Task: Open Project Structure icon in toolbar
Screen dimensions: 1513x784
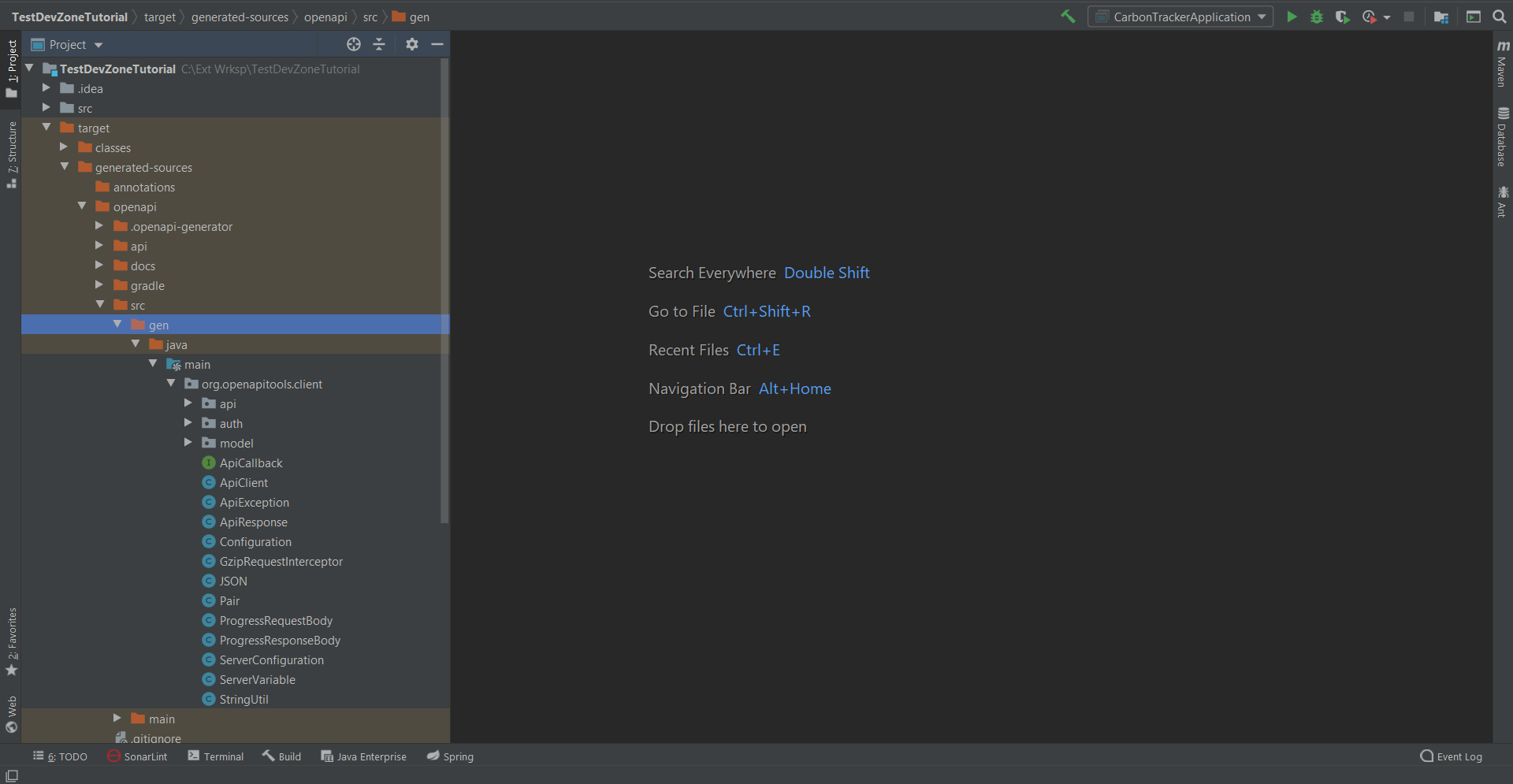Action: click(1441, 17)
